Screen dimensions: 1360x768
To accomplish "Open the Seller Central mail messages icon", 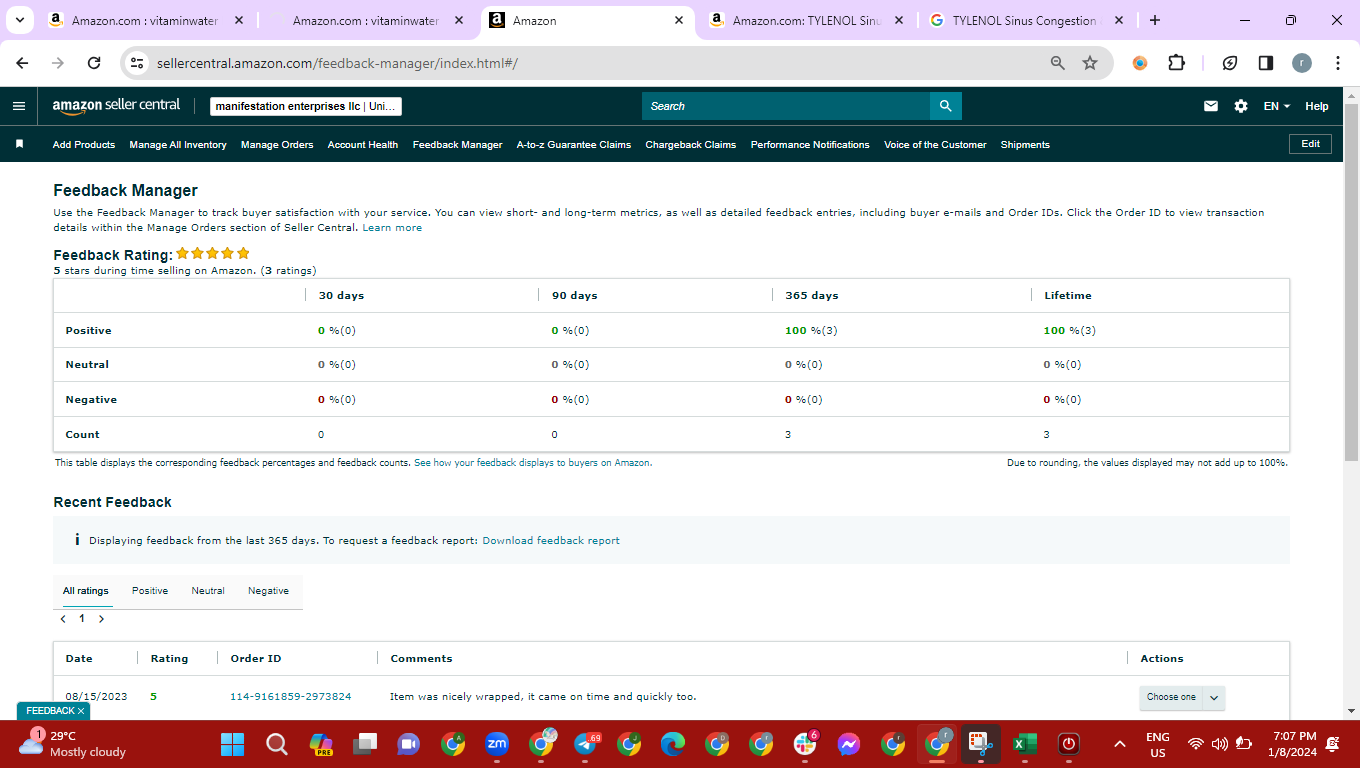I will 1211,106.
